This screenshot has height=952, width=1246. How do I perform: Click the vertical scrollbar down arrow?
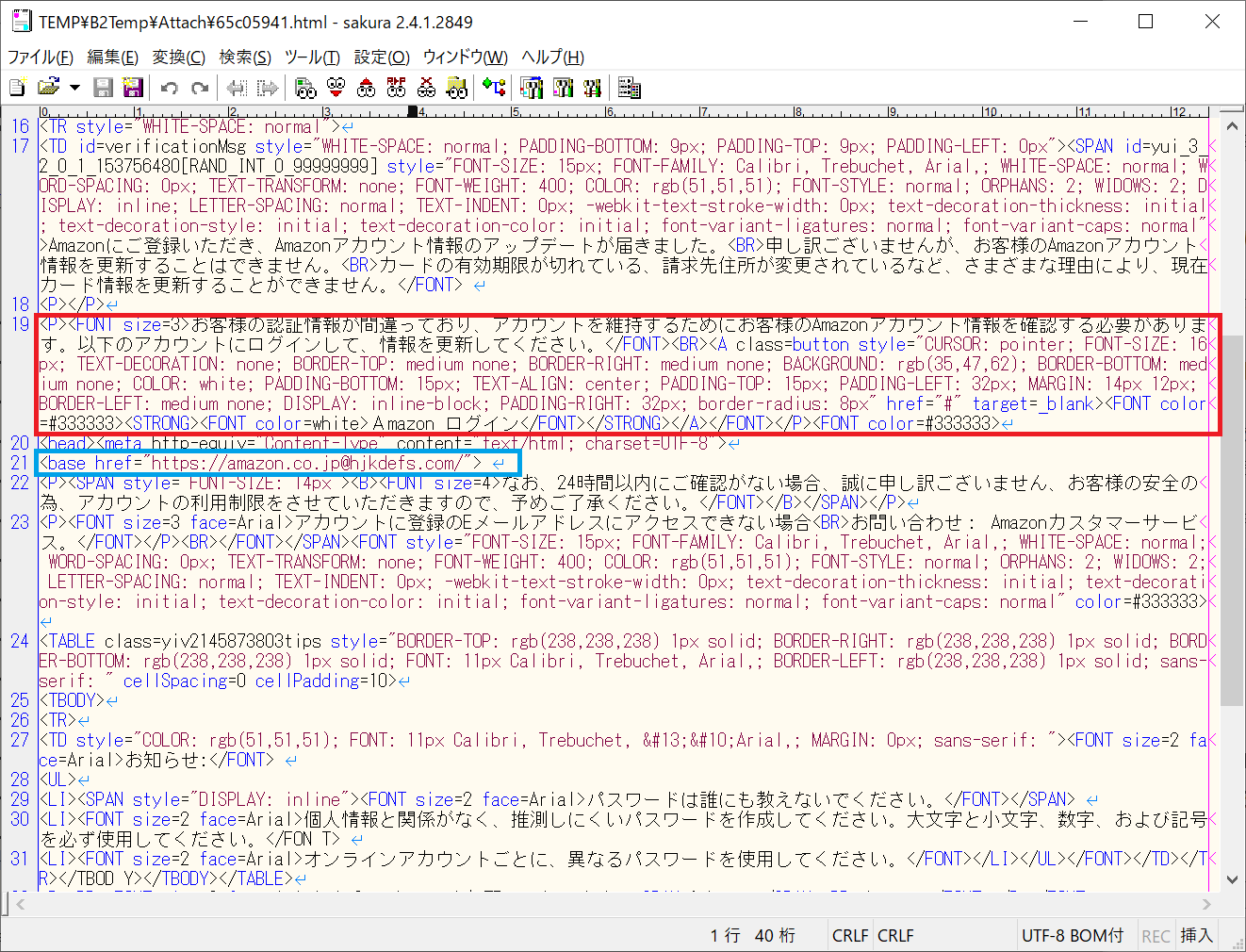(1231, 879)
